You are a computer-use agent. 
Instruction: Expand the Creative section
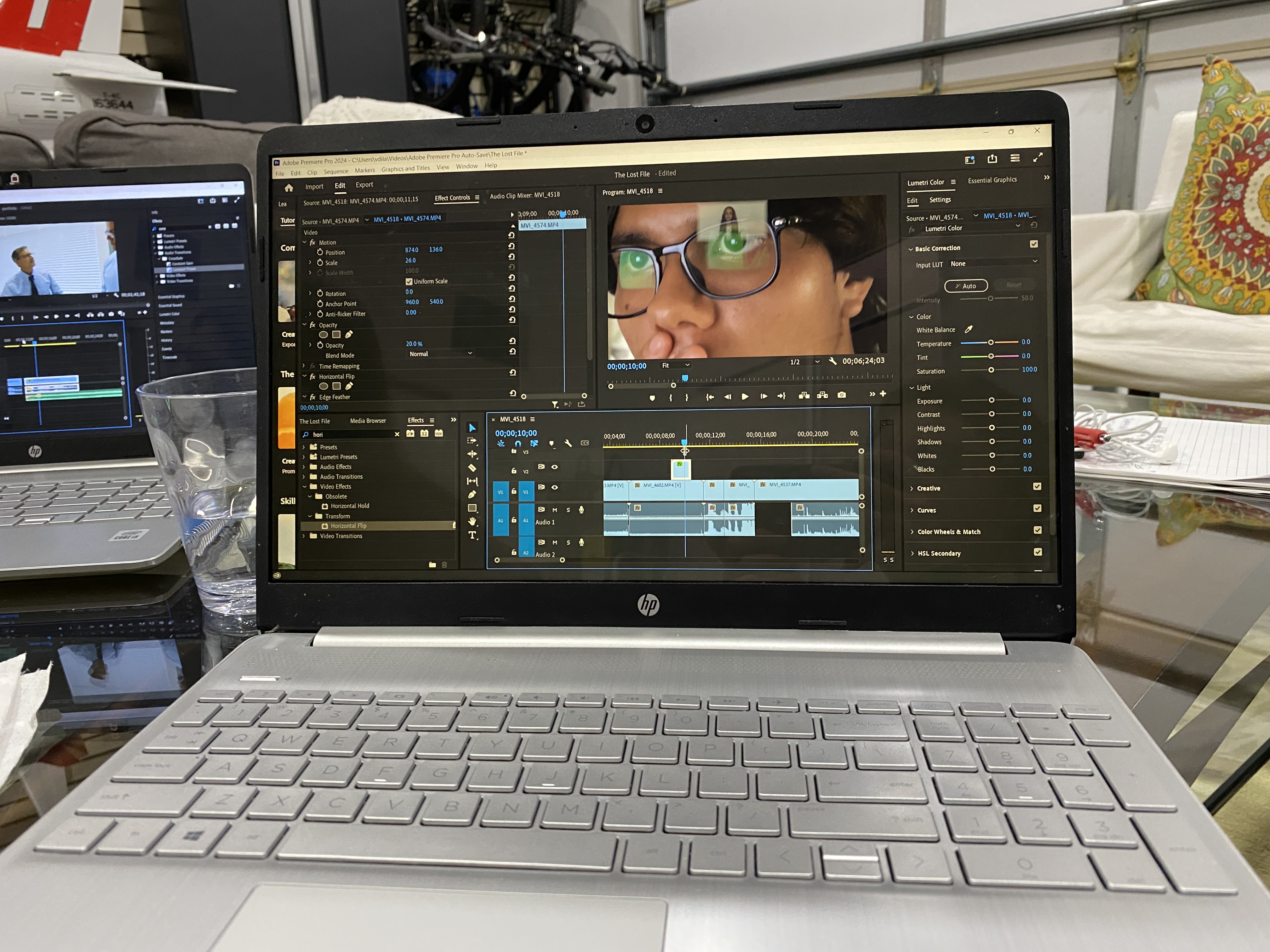(x=912, y=489)
